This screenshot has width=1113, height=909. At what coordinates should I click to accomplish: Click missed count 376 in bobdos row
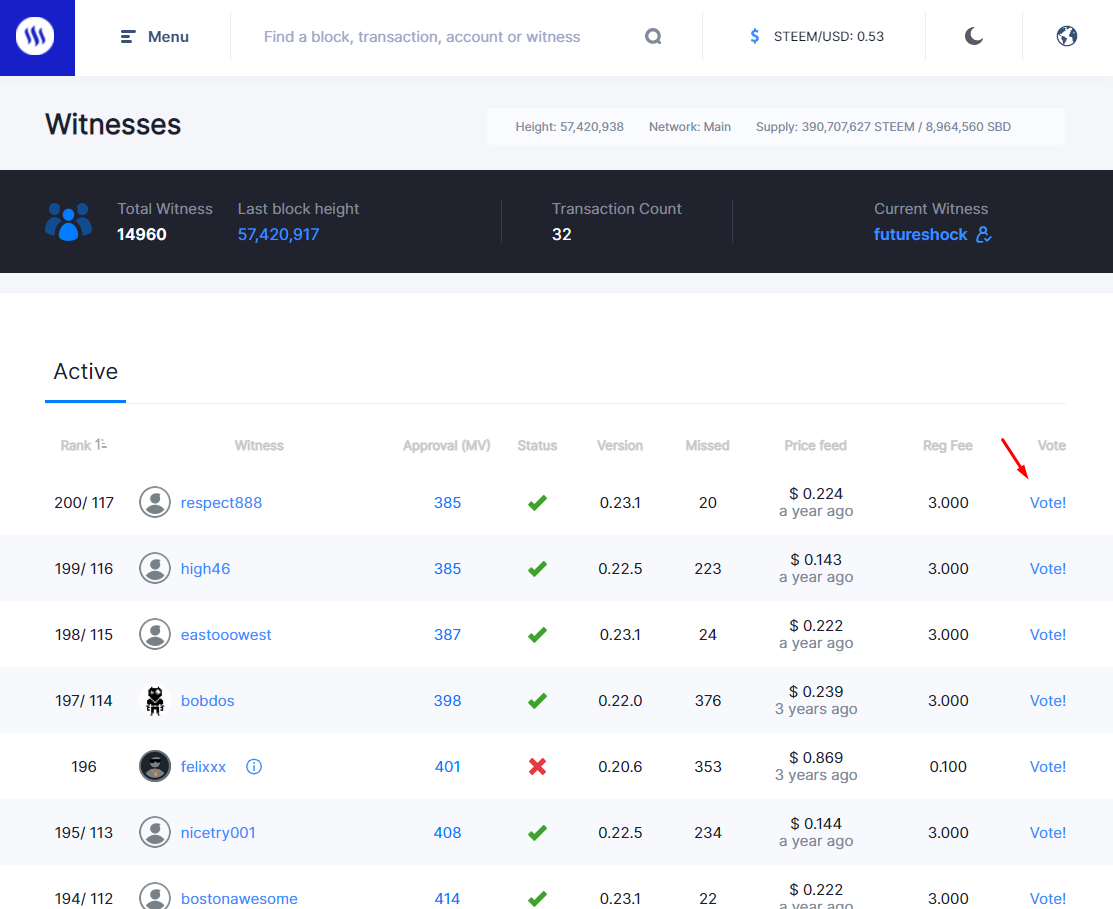coord(708,700)
